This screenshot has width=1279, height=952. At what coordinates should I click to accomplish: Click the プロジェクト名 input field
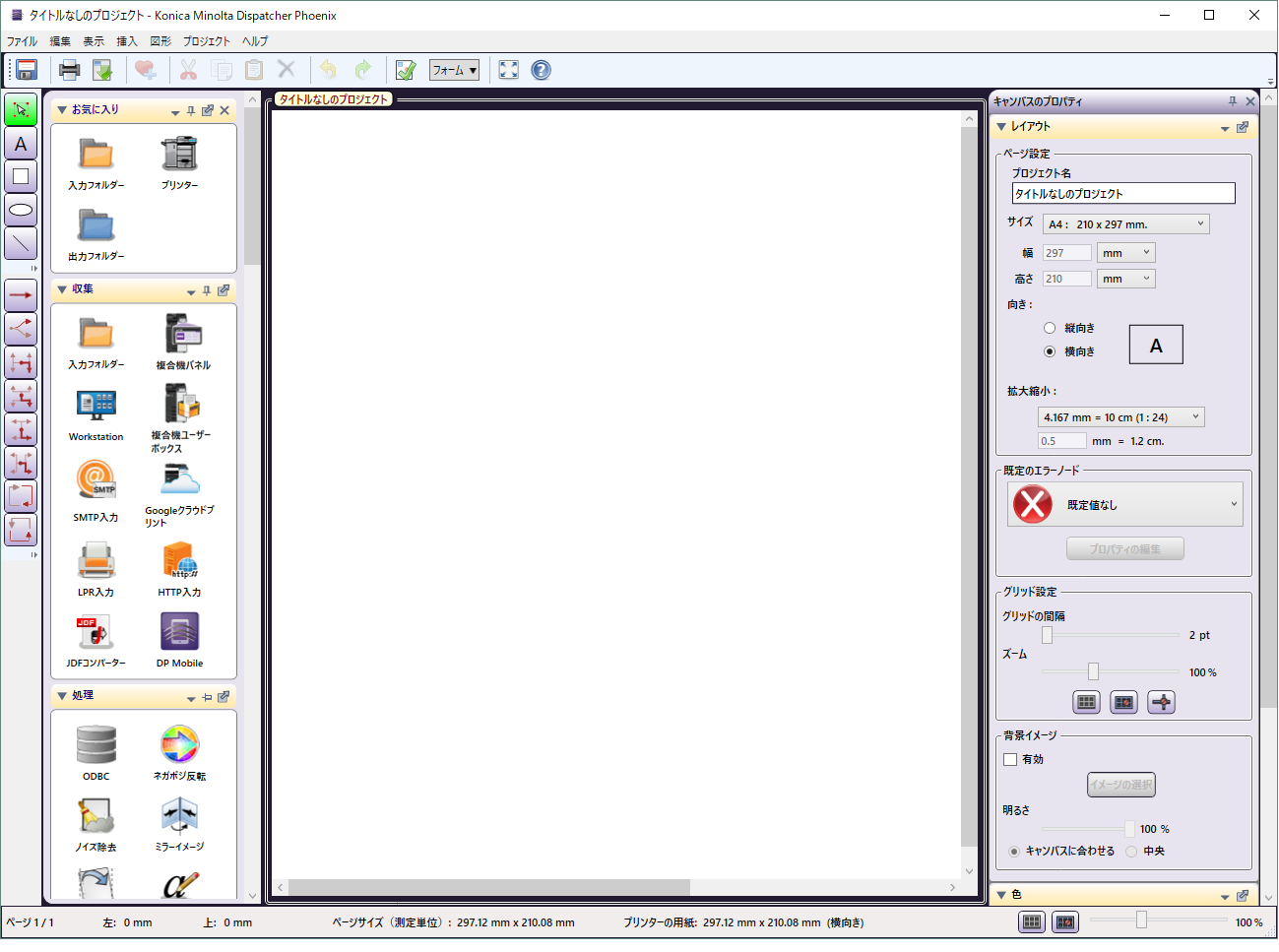1123,194
